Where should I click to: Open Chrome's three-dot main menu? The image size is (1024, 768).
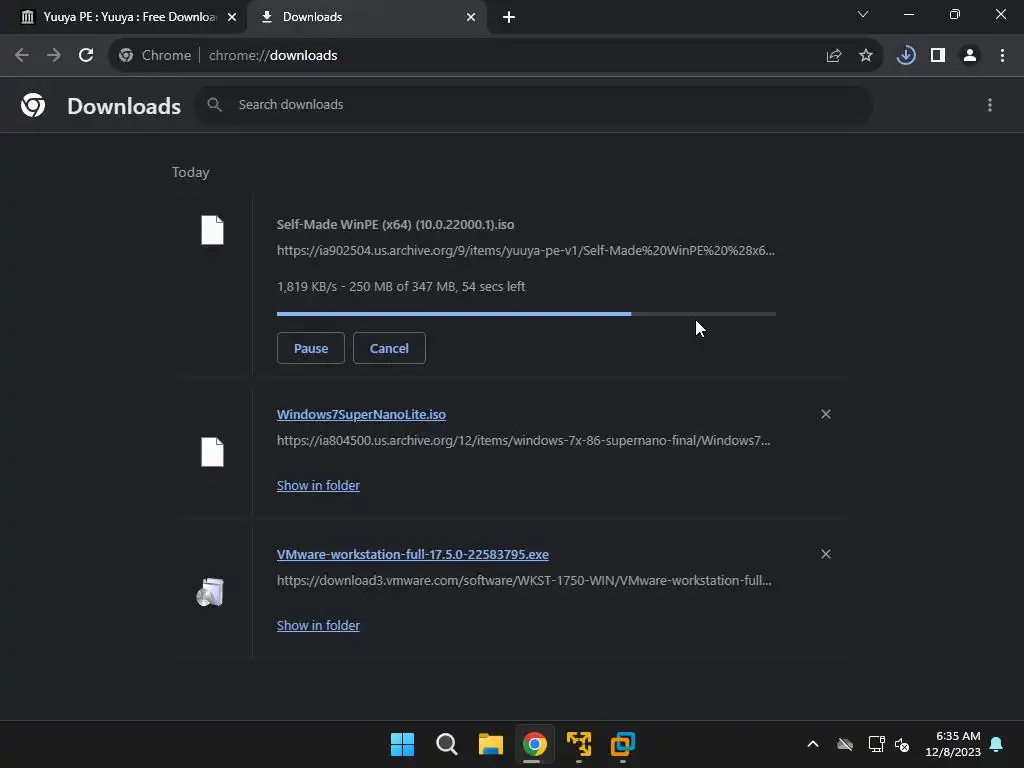pos(1002,56)
